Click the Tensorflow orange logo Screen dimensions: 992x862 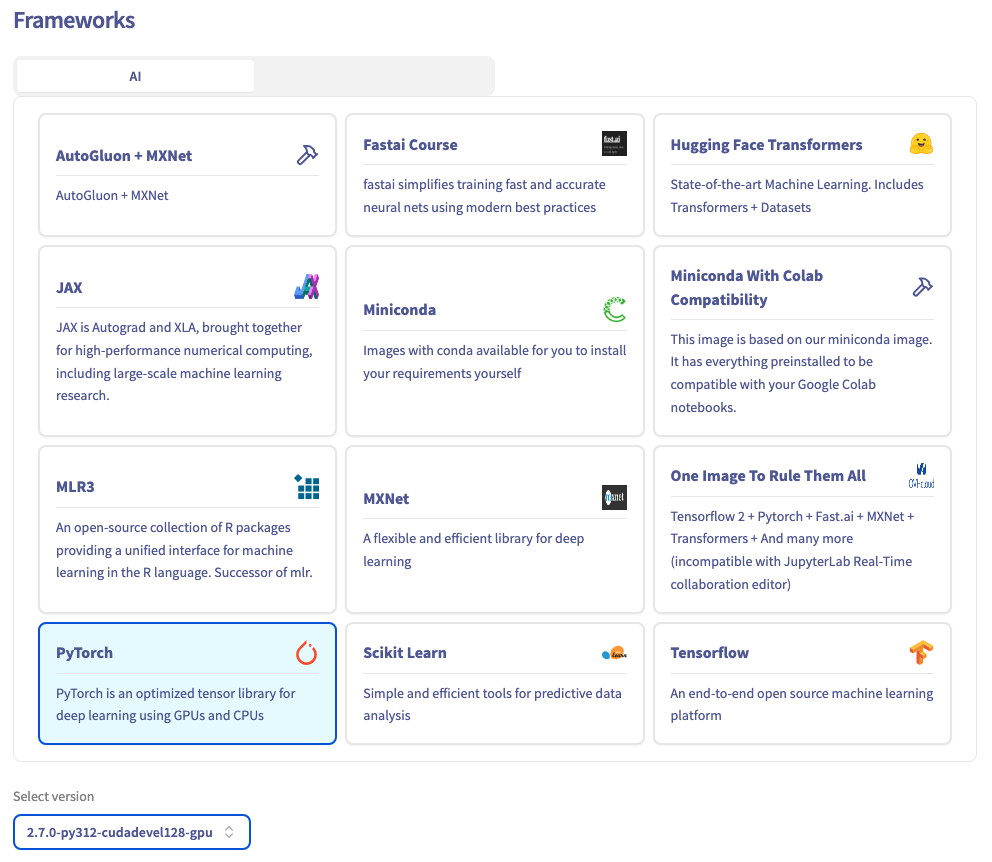pyautogui.click(x=921, y=652)
